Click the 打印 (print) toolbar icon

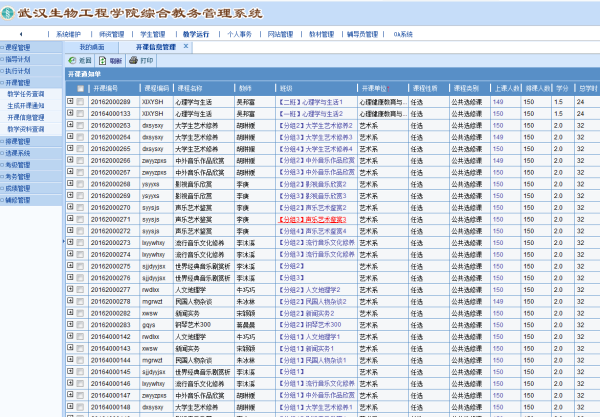[x=142, y=60]
